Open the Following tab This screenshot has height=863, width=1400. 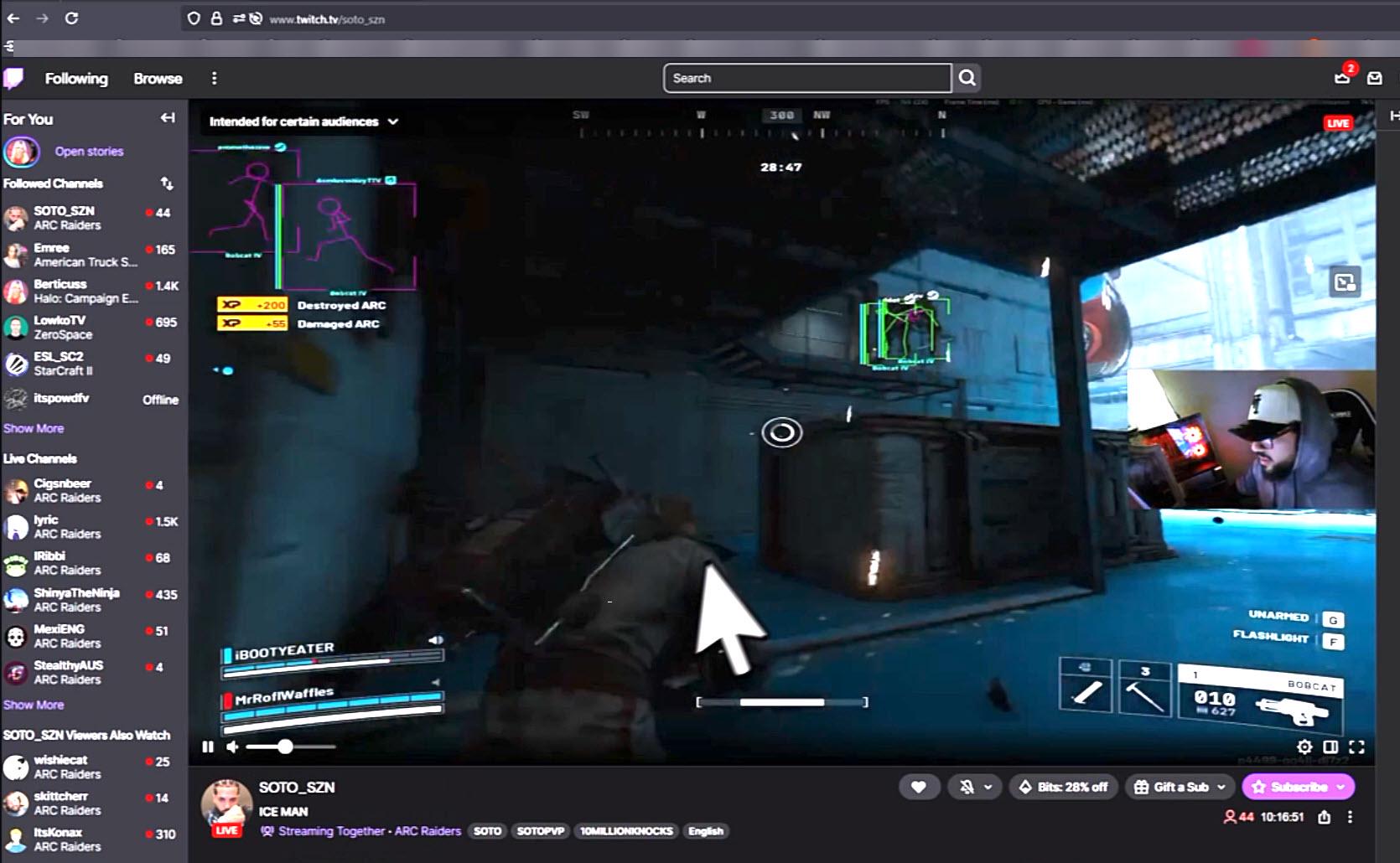(x=76, y=79)
